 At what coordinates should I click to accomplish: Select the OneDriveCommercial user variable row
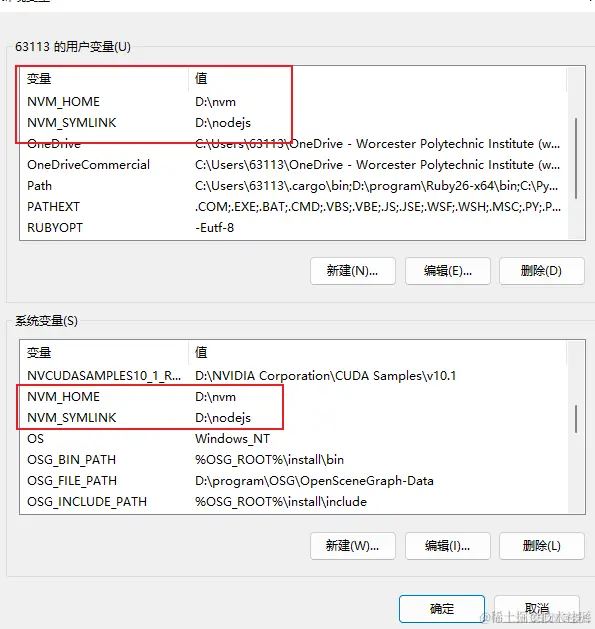click(294, 165)
